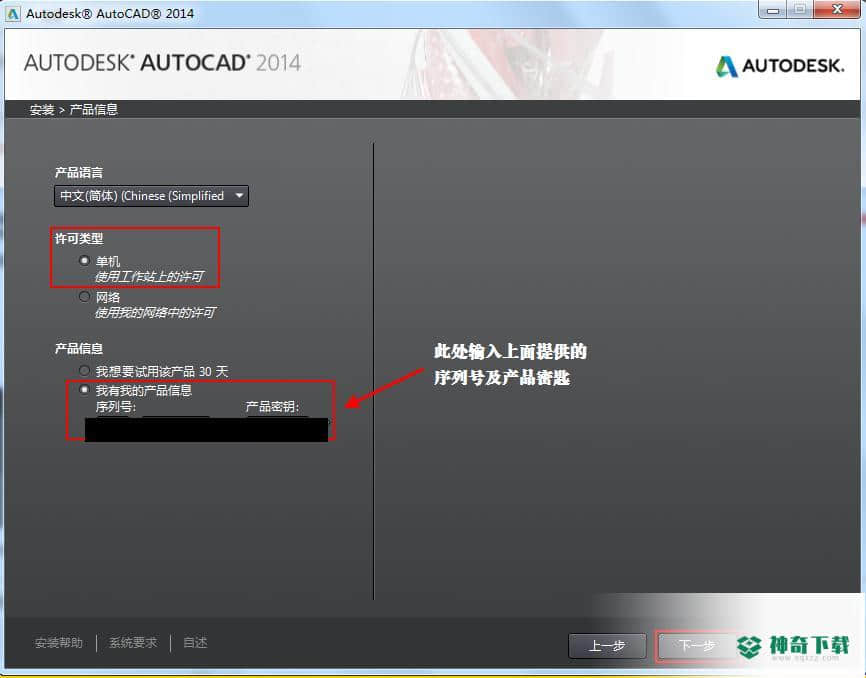The width and height of the screenshot is (866, 678).
Task: Minimize the AutoCAD installer window
Action: click(x=773, y=10)
